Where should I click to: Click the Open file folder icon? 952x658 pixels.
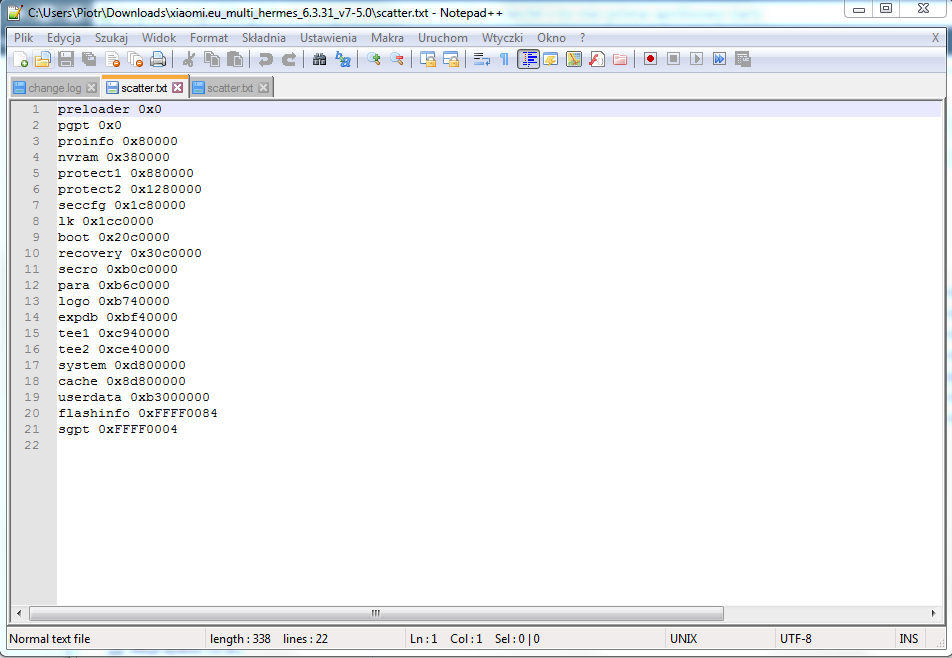click(42, 60)
